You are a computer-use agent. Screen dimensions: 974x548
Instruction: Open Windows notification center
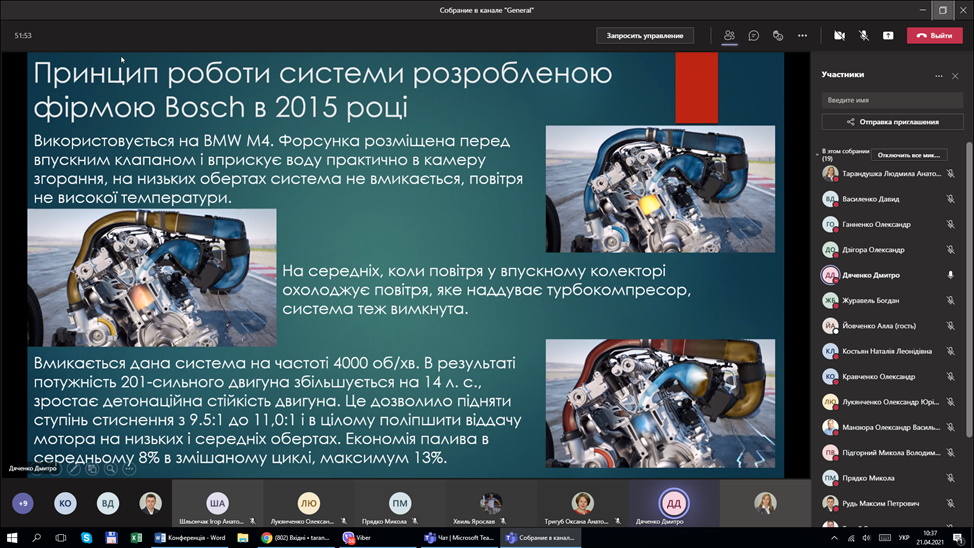point(958,537)
